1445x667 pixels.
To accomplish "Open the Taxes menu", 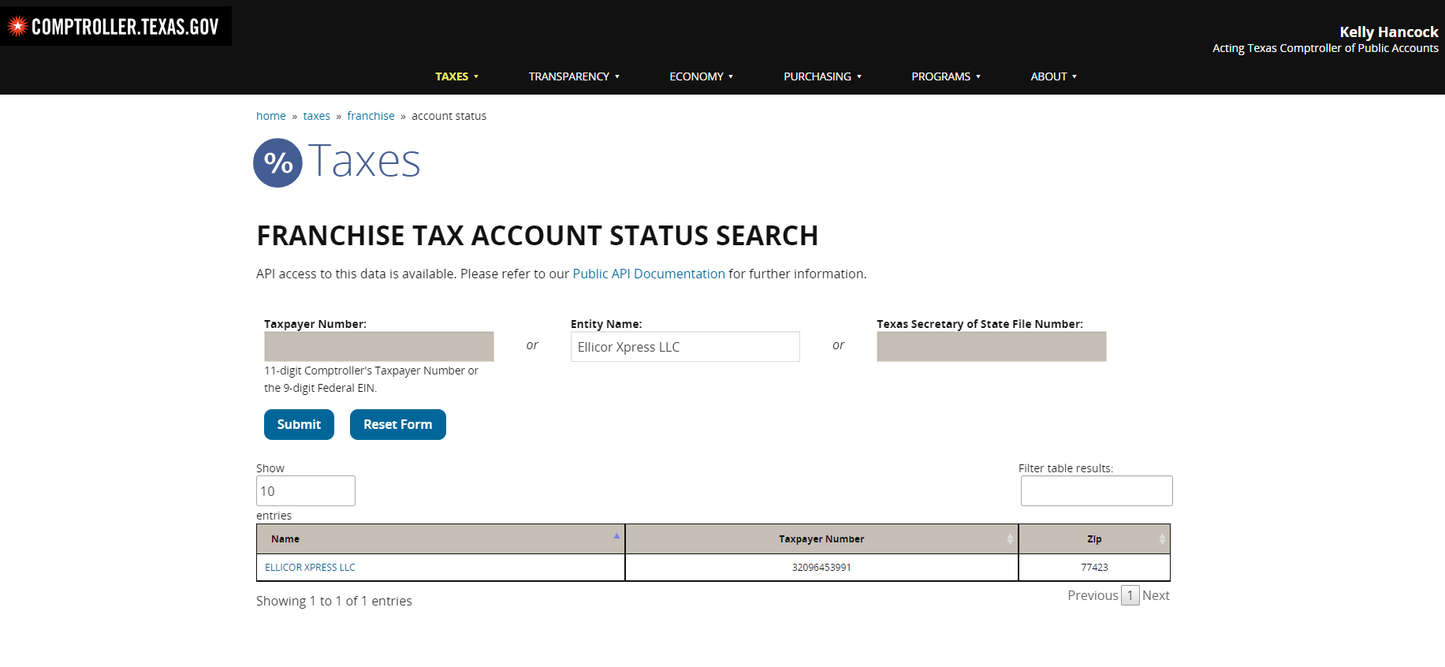I will tap(457, 76).
